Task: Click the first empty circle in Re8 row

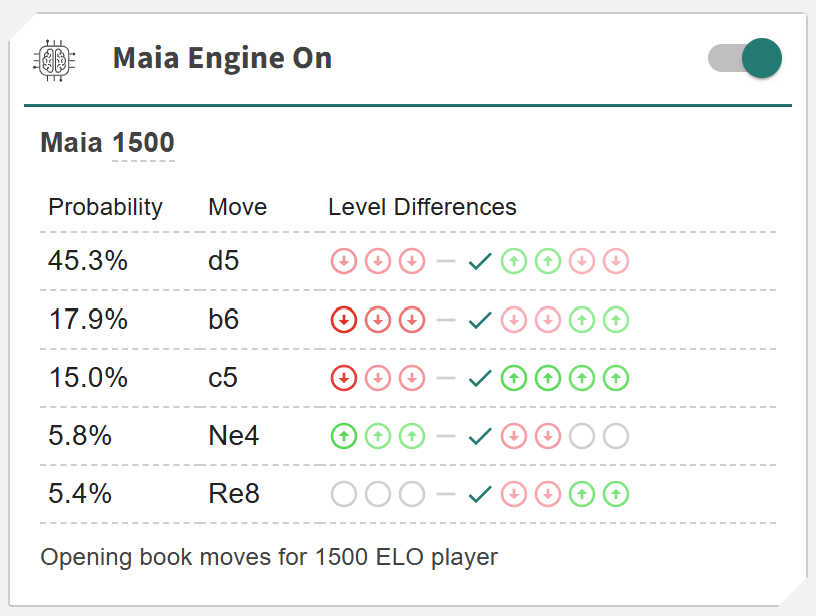Action: (344, 494)
